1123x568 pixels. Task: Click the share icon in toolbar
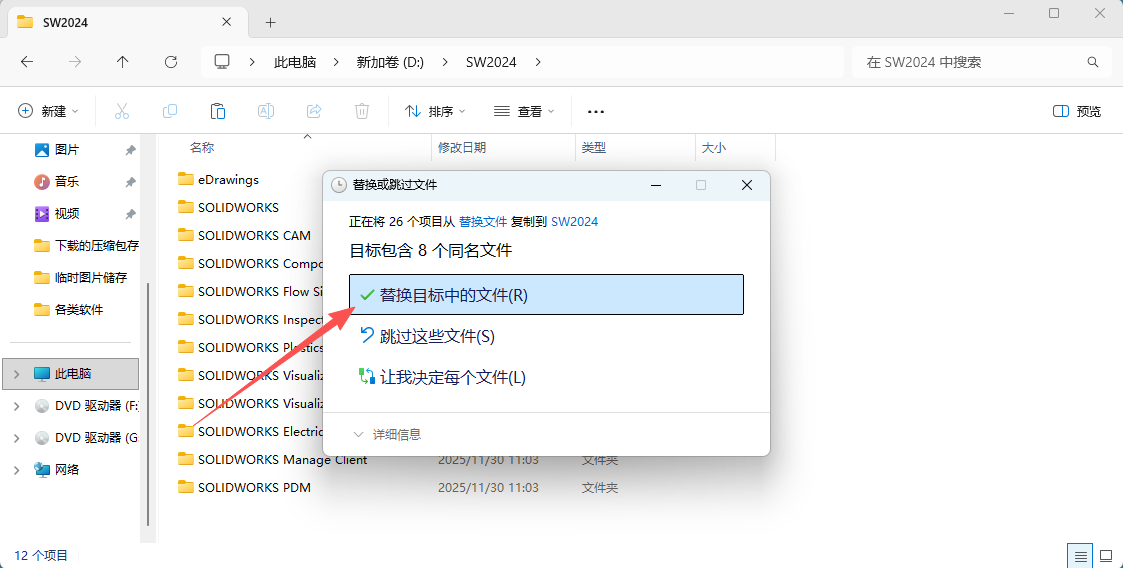(x=314, y=111)
